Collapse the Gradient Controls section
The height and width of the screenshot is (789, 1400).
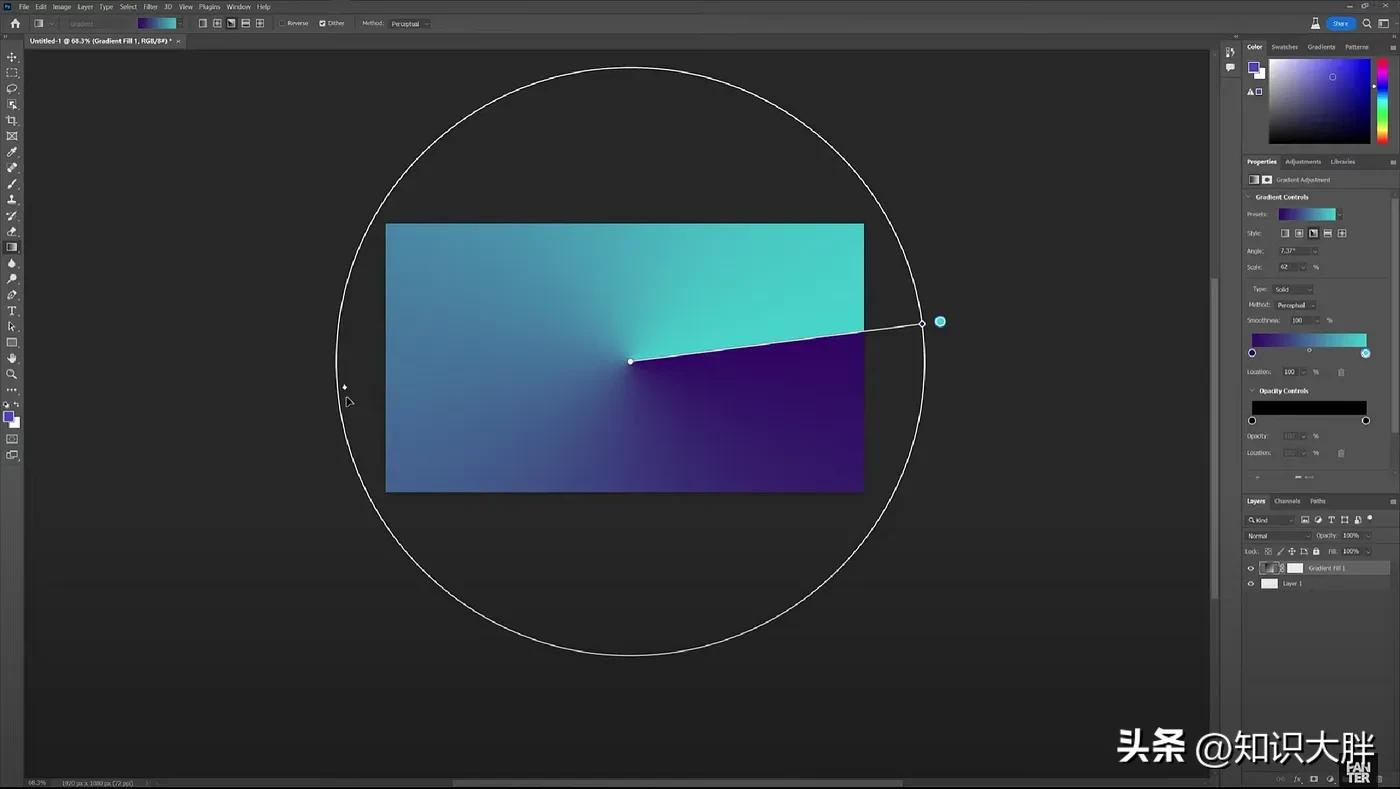point(1249,197)
